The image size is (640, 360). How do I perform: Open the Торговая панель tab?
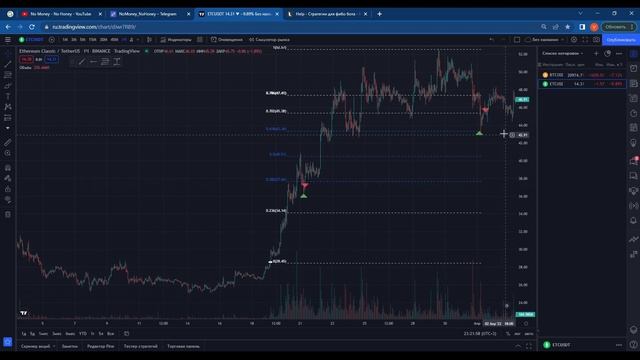[x=183, y=346]
